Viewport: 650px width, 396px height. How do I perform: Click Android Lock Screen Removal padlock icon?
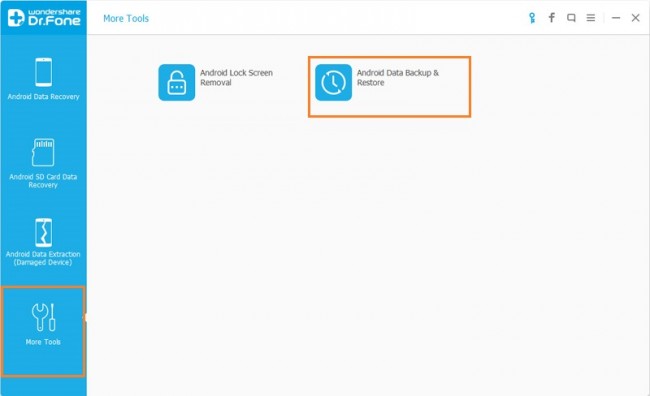pos(177,83)
